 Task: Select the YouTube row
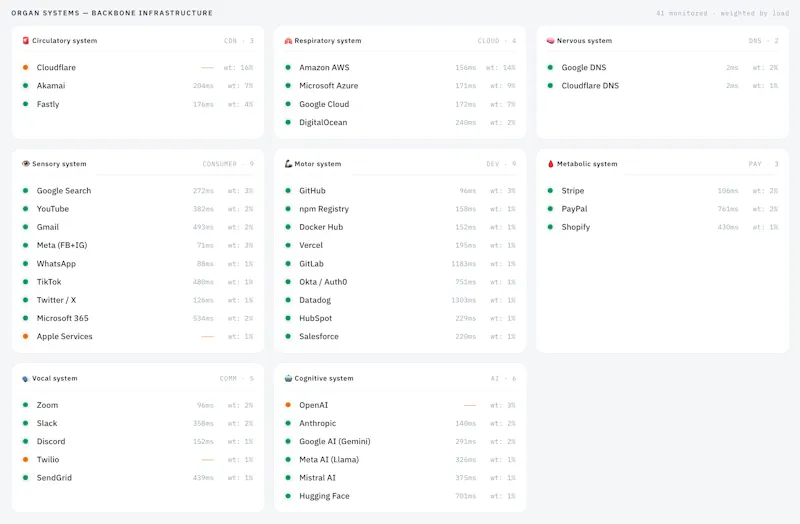(138, 209)
